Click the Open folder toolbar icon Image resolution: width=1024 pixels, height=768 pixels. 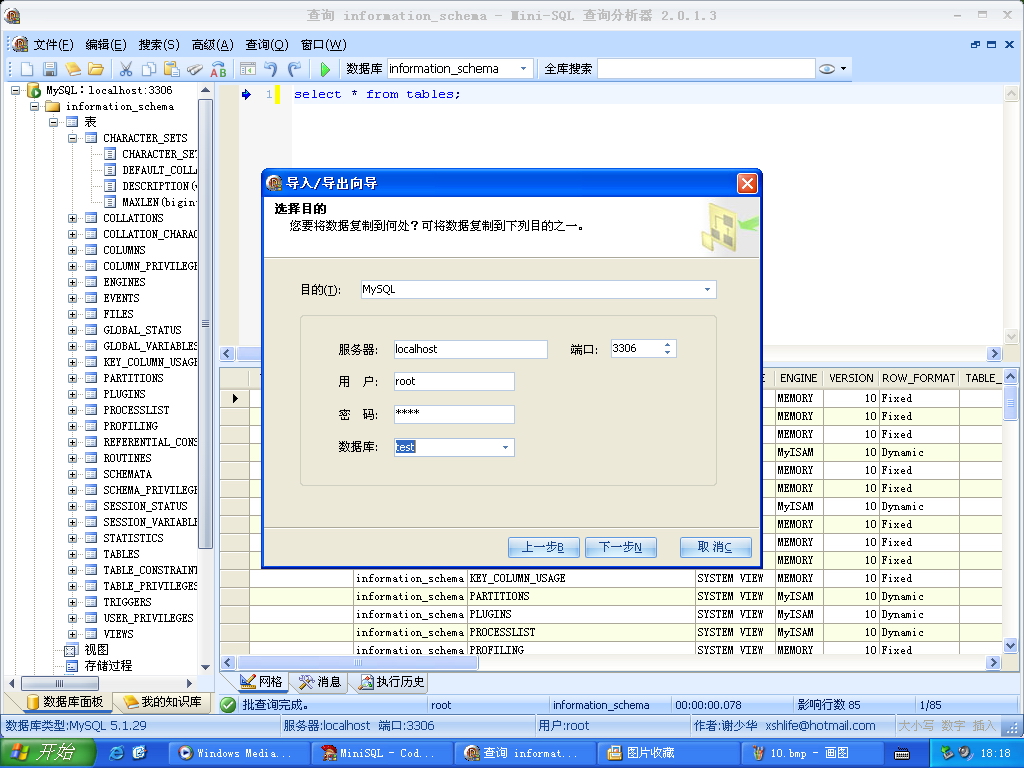pos(95,69)
